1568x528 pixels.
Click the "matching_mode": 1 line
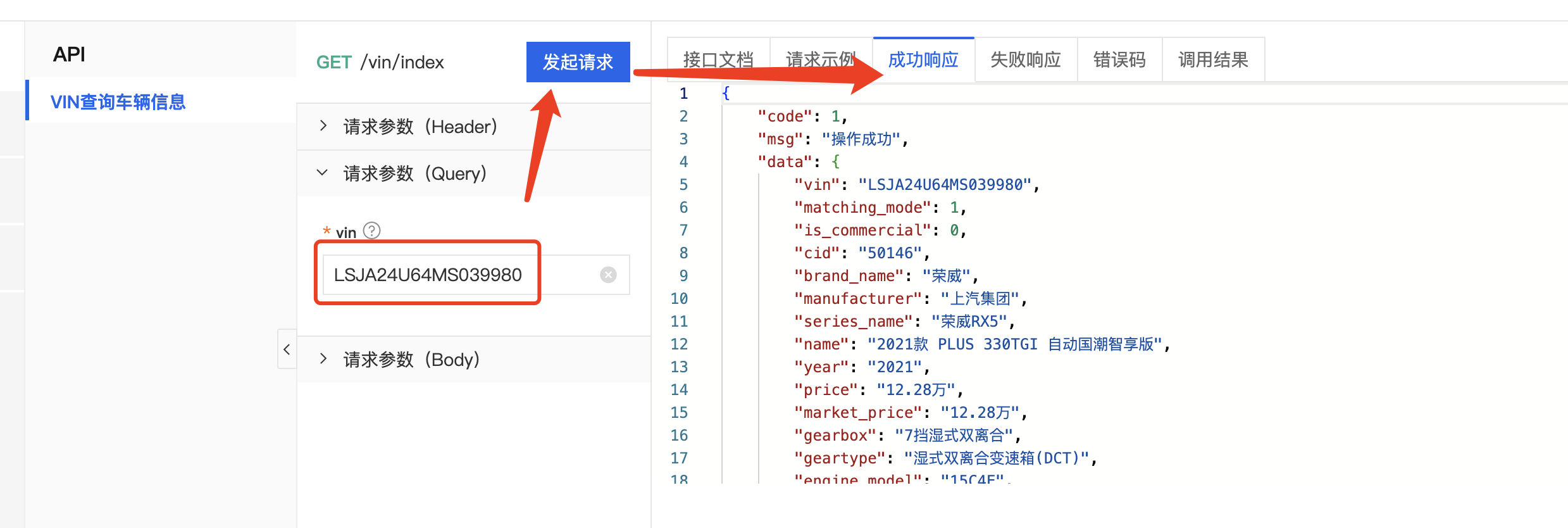coord(880,208)
